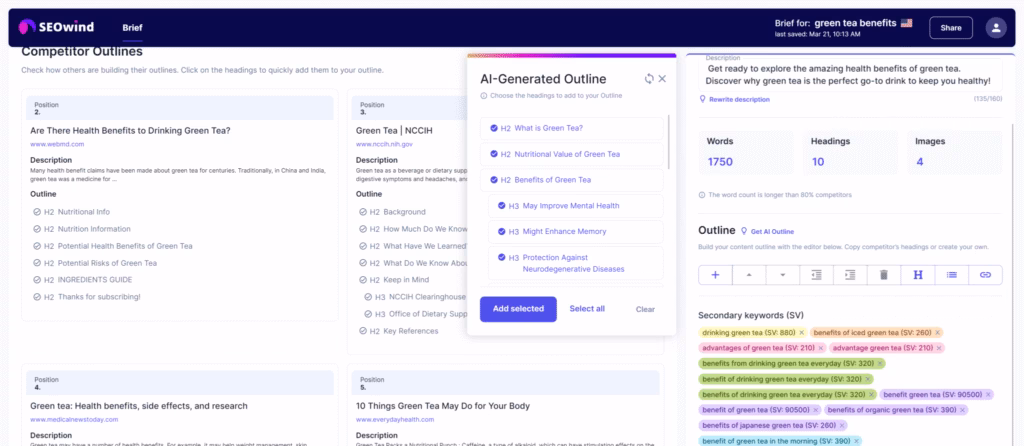1024x446 pixels.
Task: Move heading up with up arrow
Action: point(749,274)
